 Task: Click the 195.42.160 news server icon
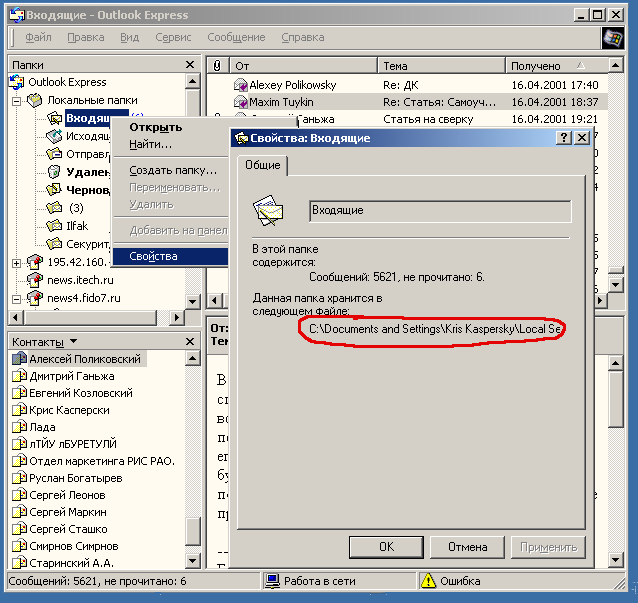35,262
